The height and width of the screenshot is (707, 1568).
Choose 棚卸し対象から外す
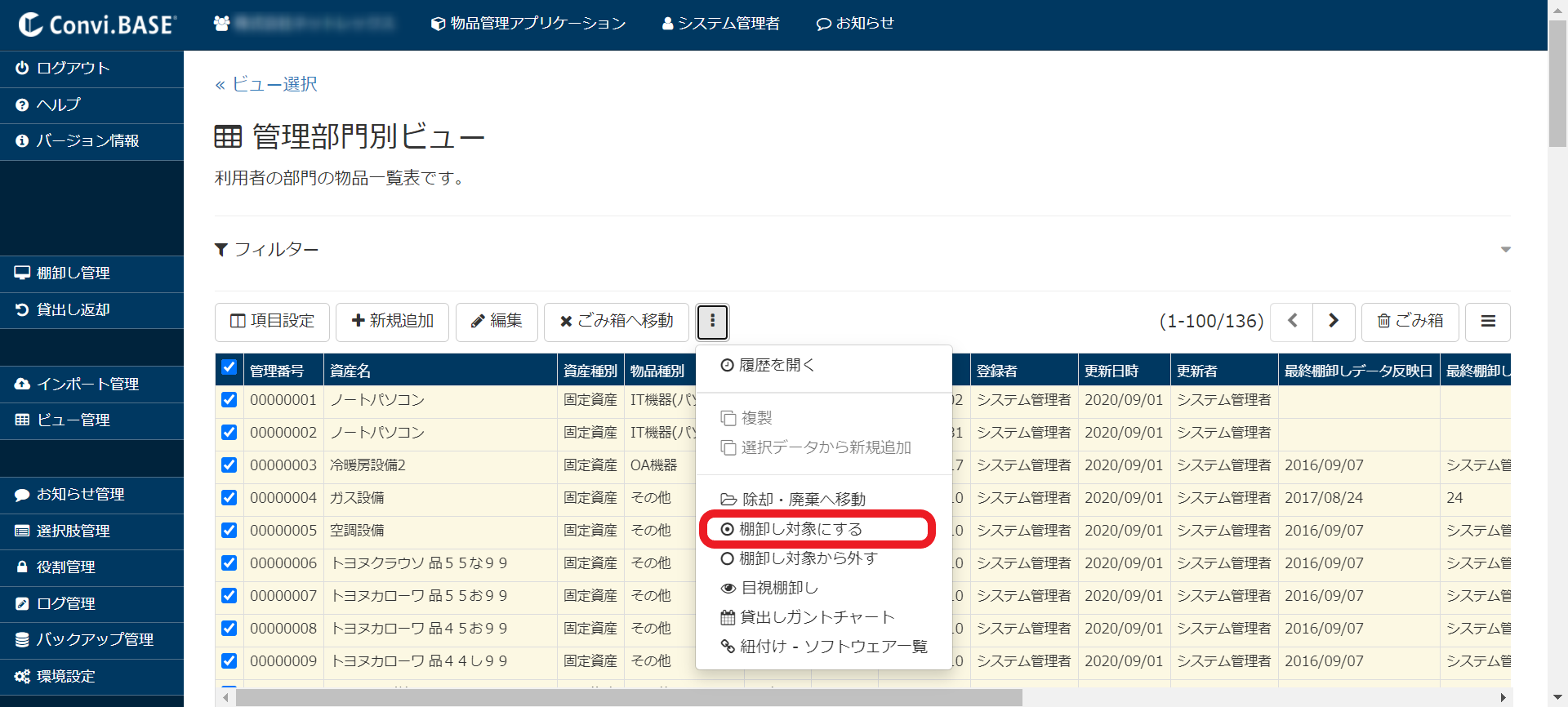(x=824, y=558)
